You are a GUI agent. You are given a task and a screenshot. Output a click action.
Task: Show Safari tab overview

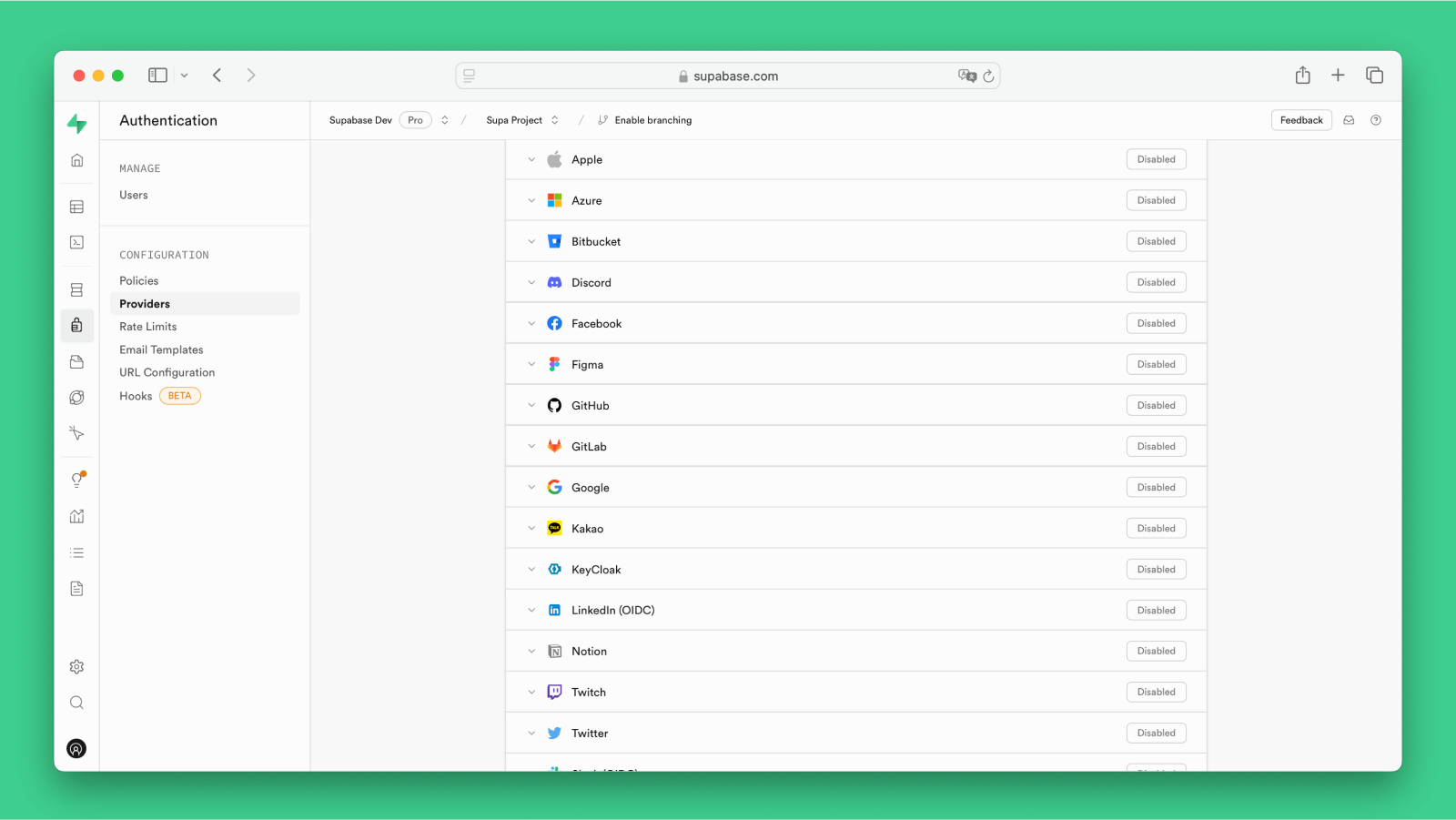pos(1374,75)
